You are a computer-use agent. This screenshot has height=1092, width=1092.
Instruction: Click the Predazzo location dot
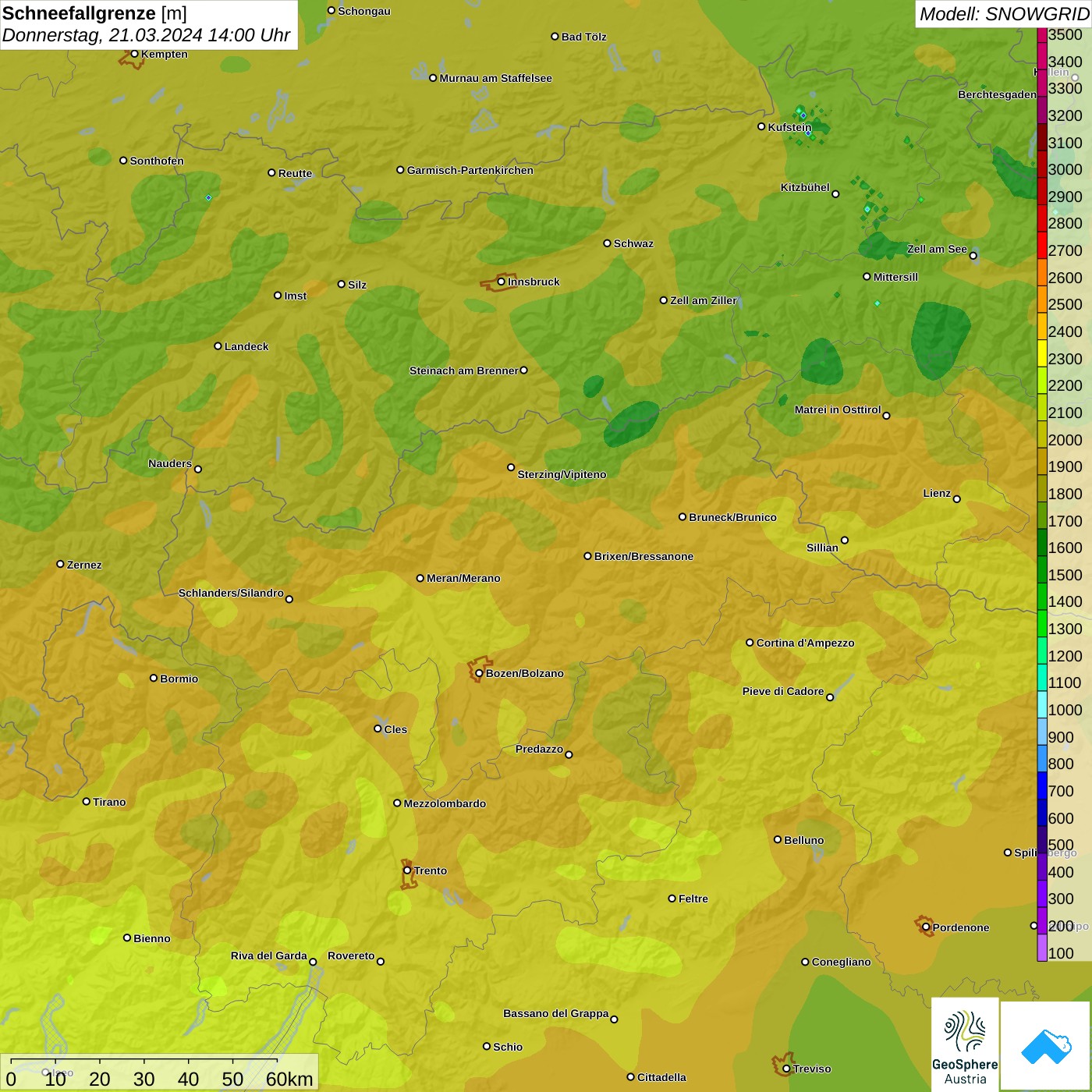[569, 754]
